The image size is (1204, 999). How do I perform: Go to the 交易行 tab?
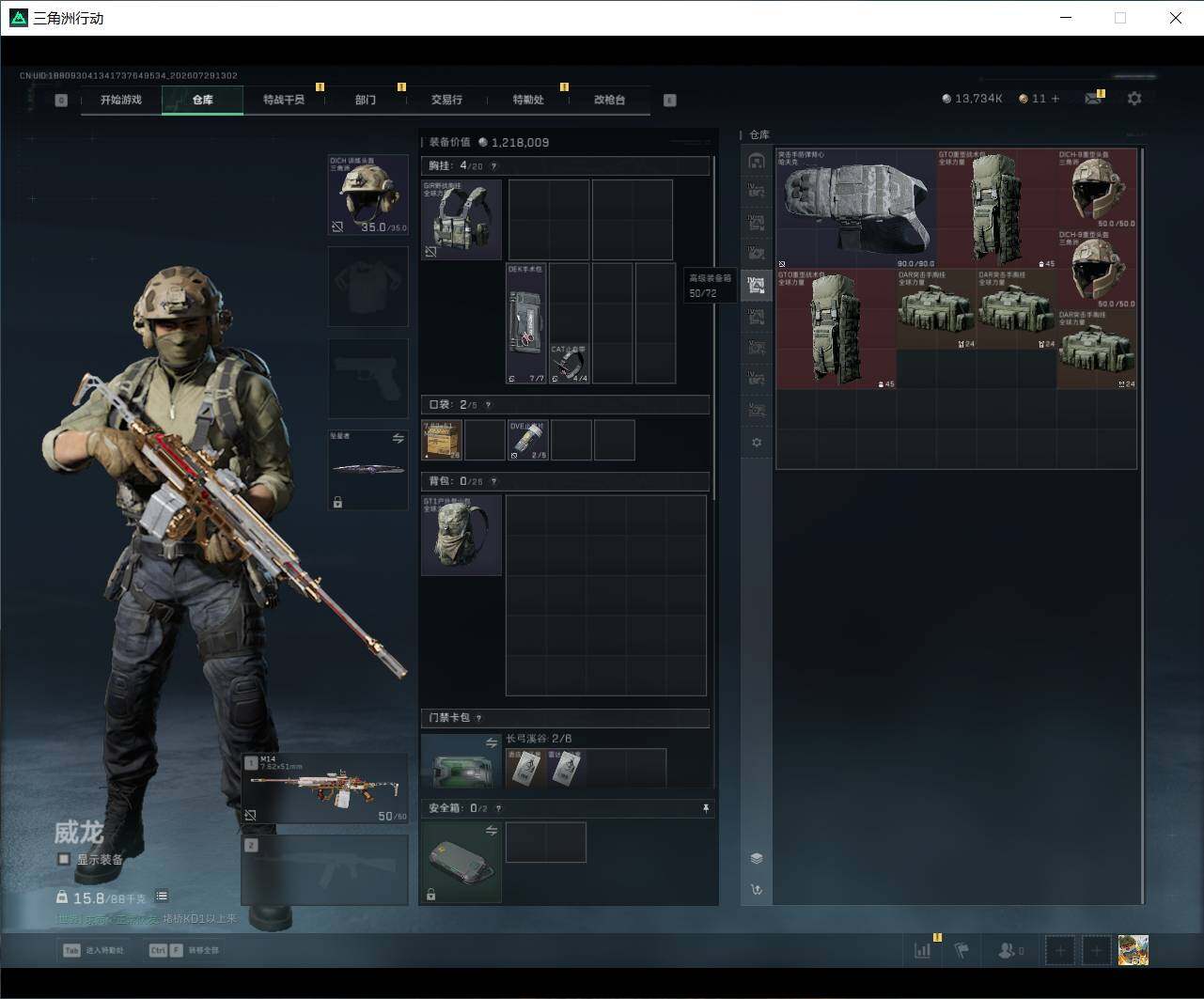[x=446, y=100]
